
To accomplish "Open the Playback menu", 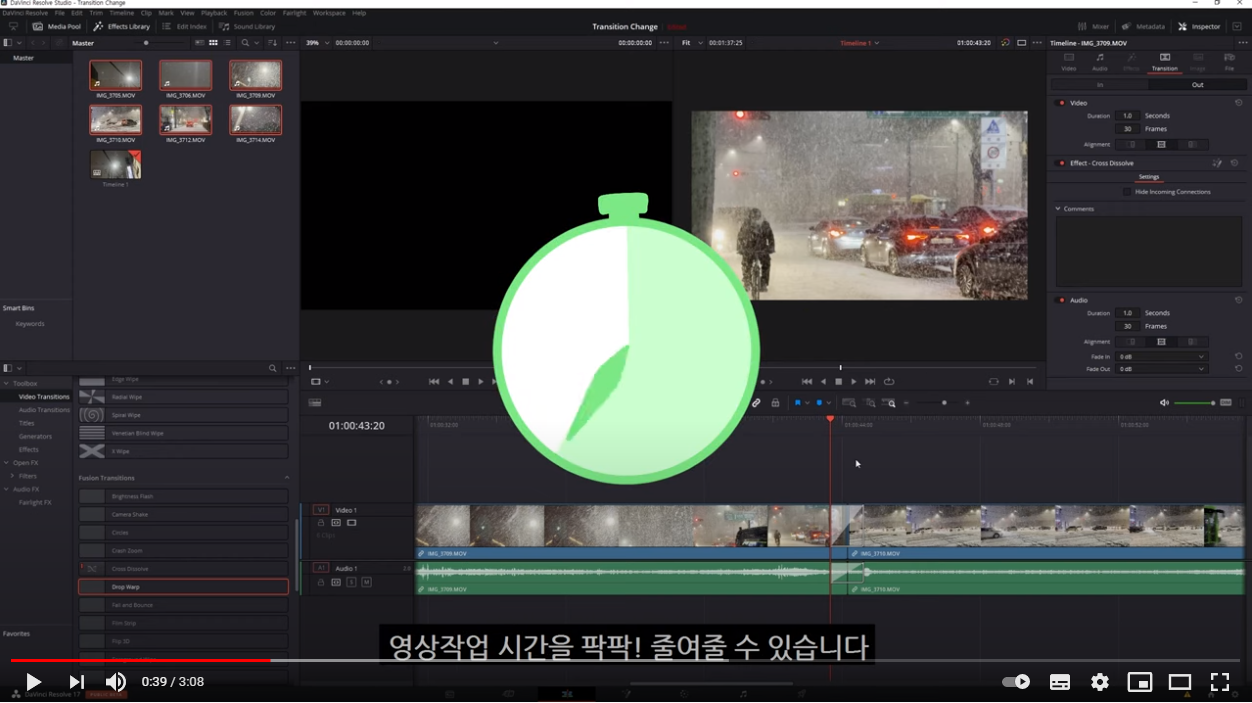I will coord(214,13).
